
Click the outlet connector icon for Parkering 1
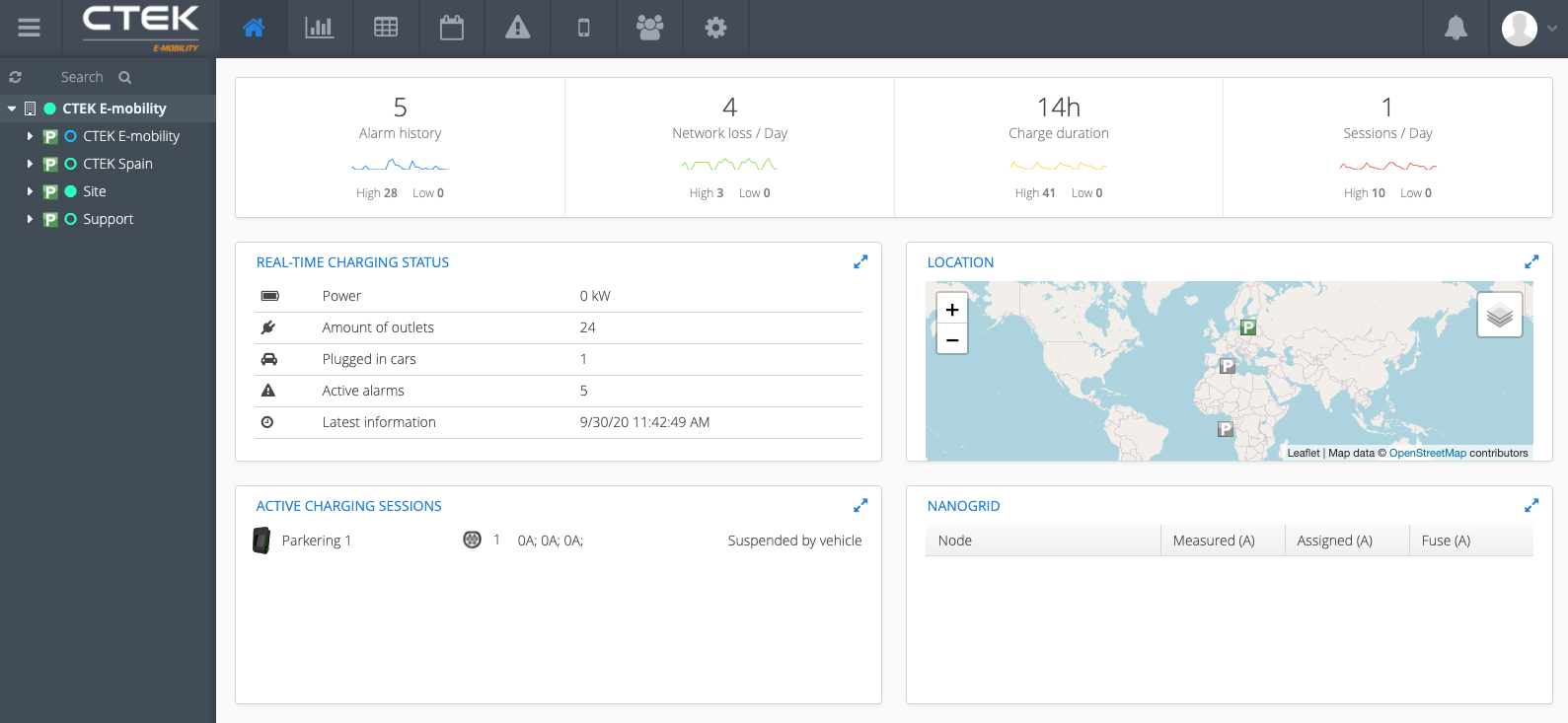472,540
